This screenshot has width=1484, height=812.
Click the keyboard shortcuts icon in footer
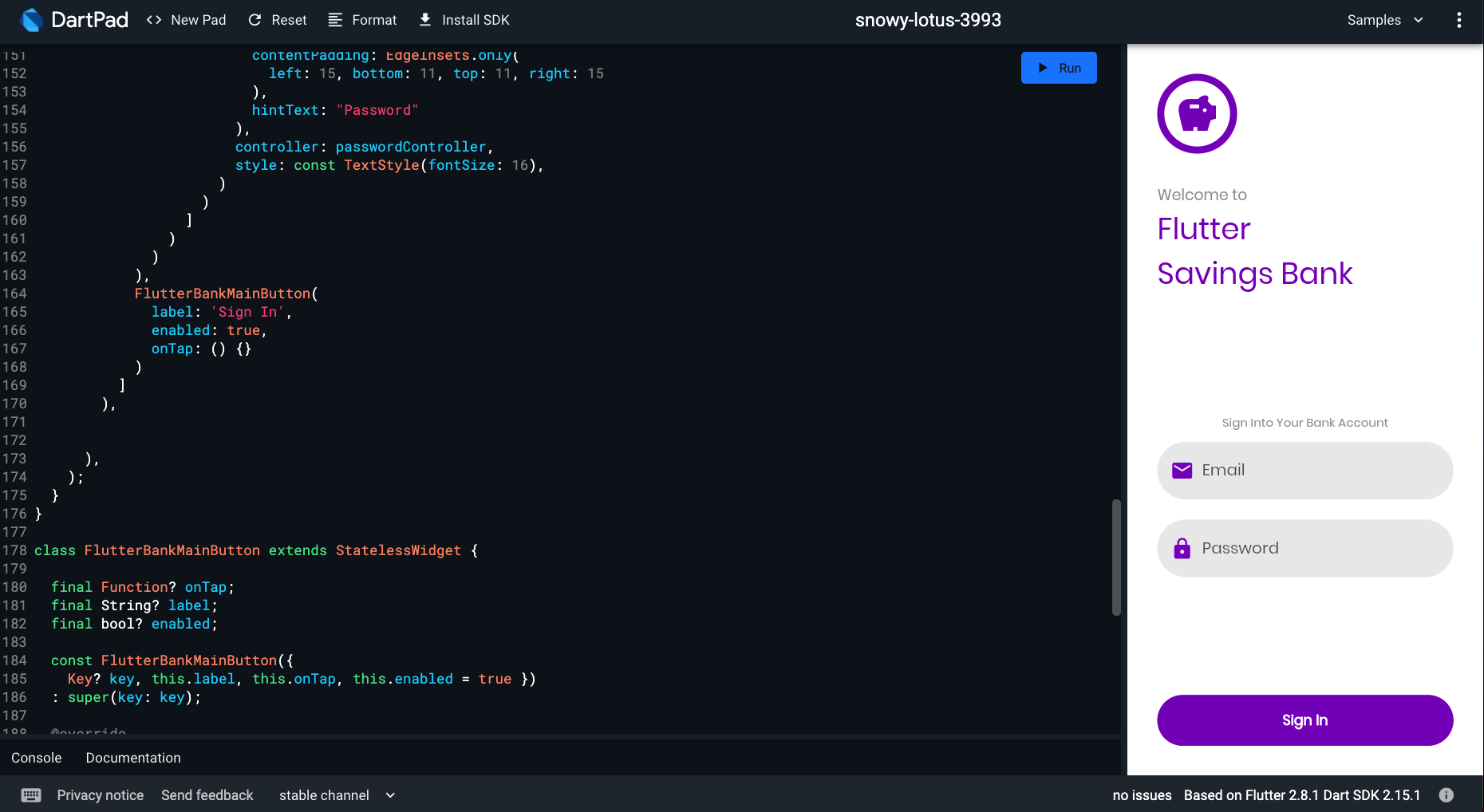tap(31, 795)
